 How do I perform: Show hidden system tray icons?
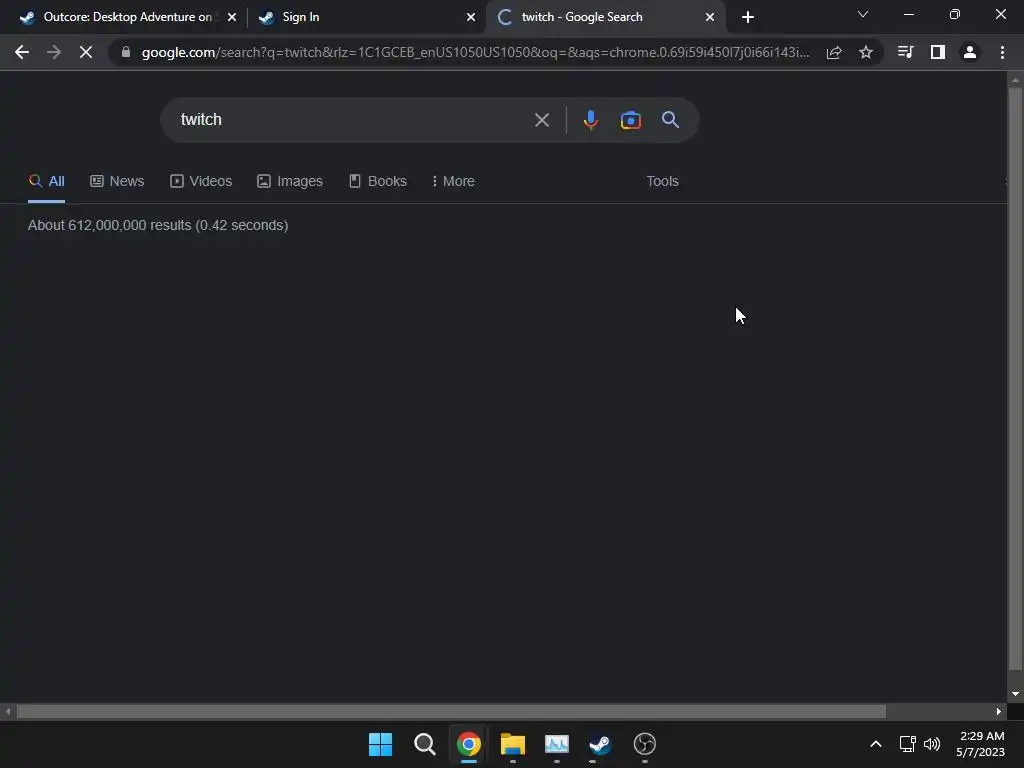(x=876, y=744)
